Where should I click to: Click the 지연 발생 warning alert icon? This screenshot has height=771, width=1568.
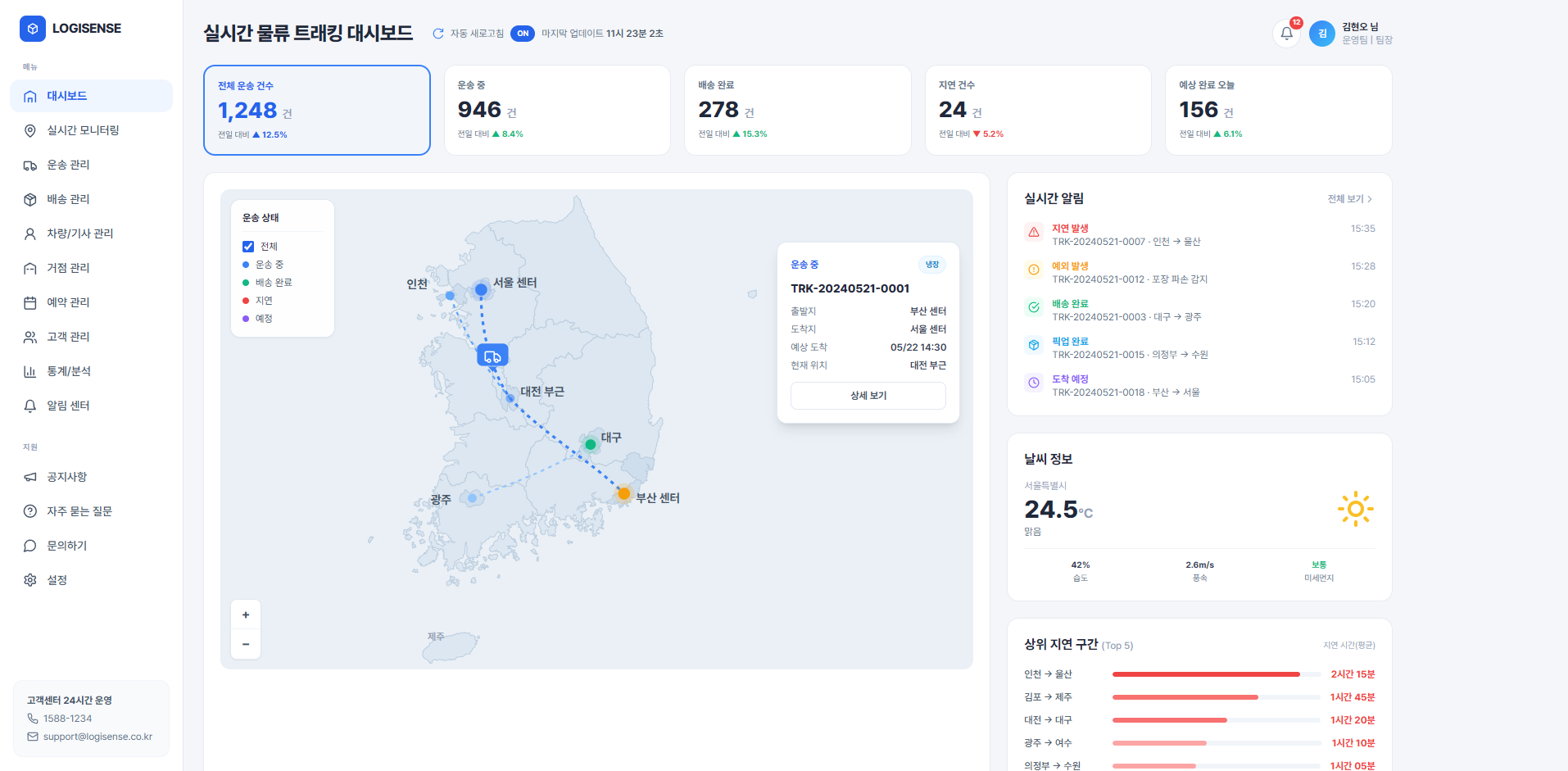[x=1034, y=232]
